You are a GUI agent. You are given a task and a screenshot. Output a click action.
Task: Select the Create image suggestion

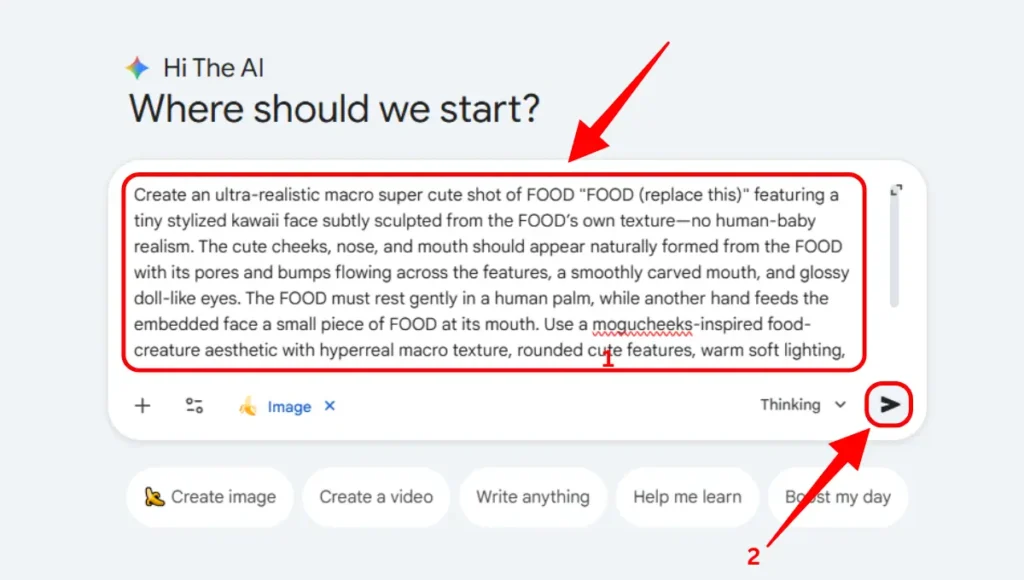(209, 497)
